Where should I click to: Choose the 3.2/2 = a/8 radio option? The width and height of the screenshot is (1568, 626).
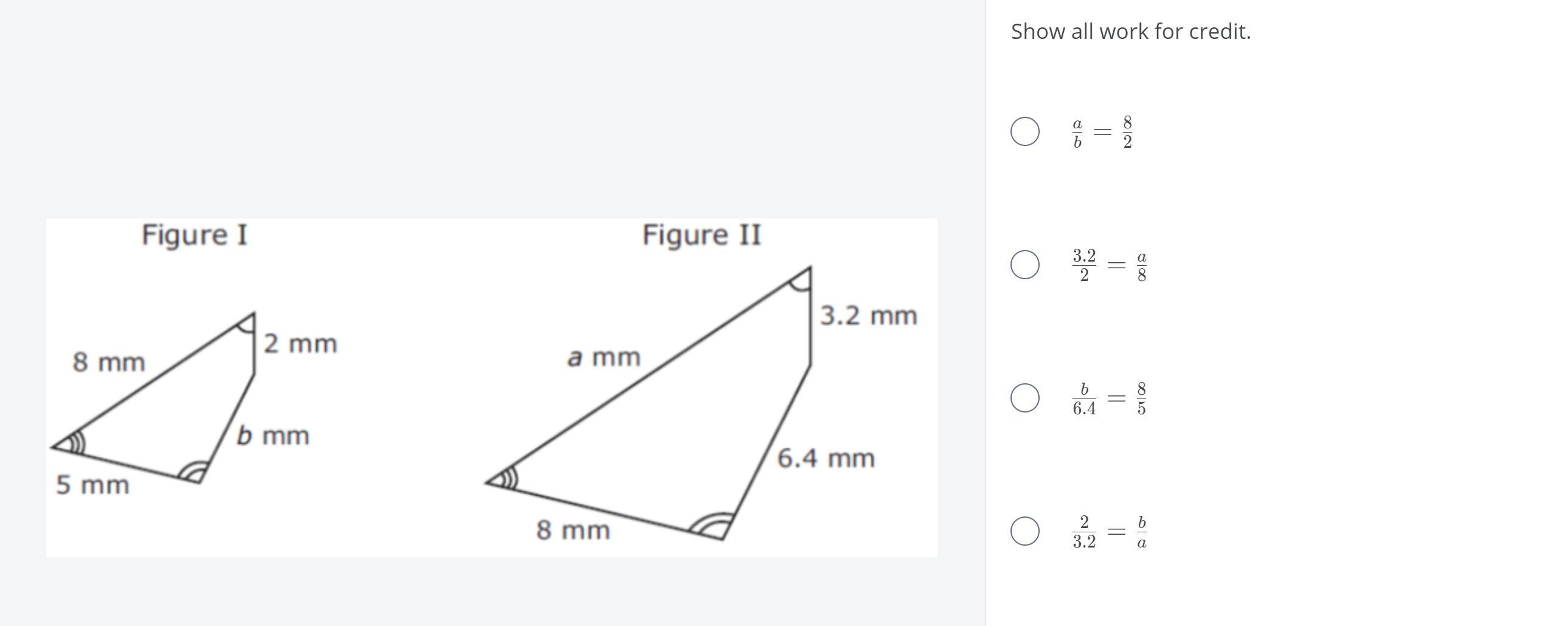pyautogui.click(x=1025, y=265)
